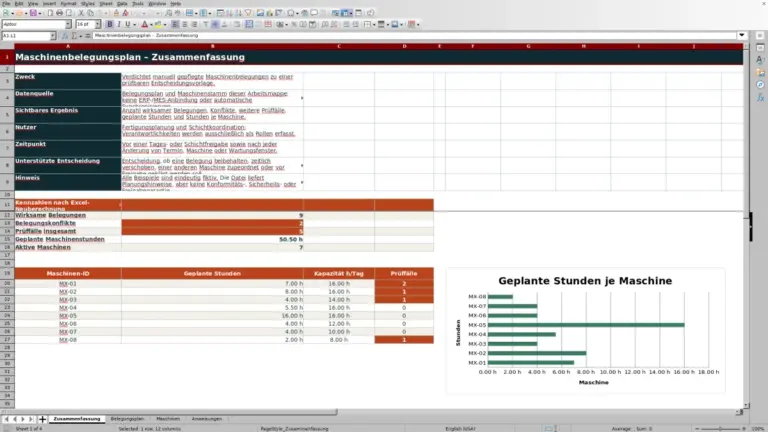Click the Kapazität h/Tag column header cell

point(338,274)
